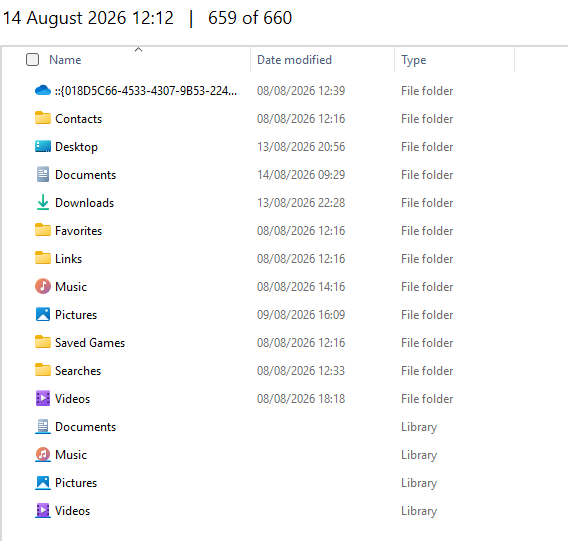Click the sort direction arrow above the Name column
568x541 pixels.
[x=138, y=49]
